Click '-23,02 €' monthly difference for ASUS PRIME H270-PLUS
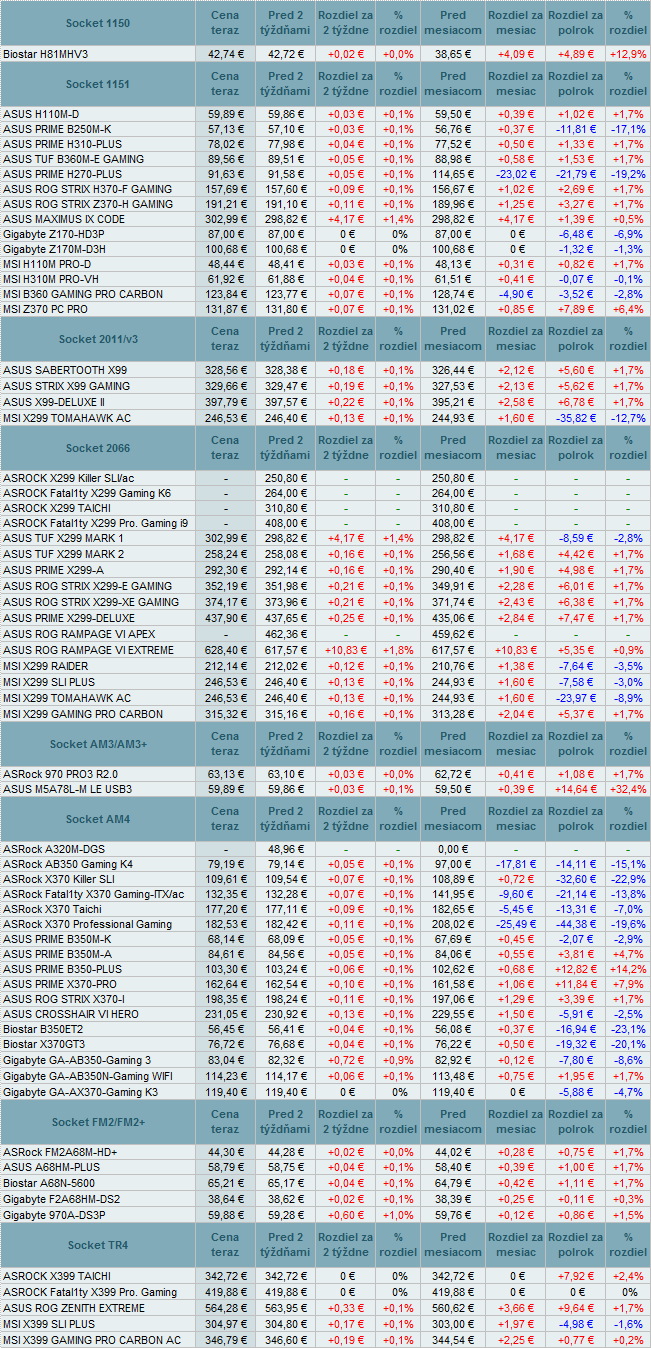Viewport: 651px width, 1348px height. 516,174
